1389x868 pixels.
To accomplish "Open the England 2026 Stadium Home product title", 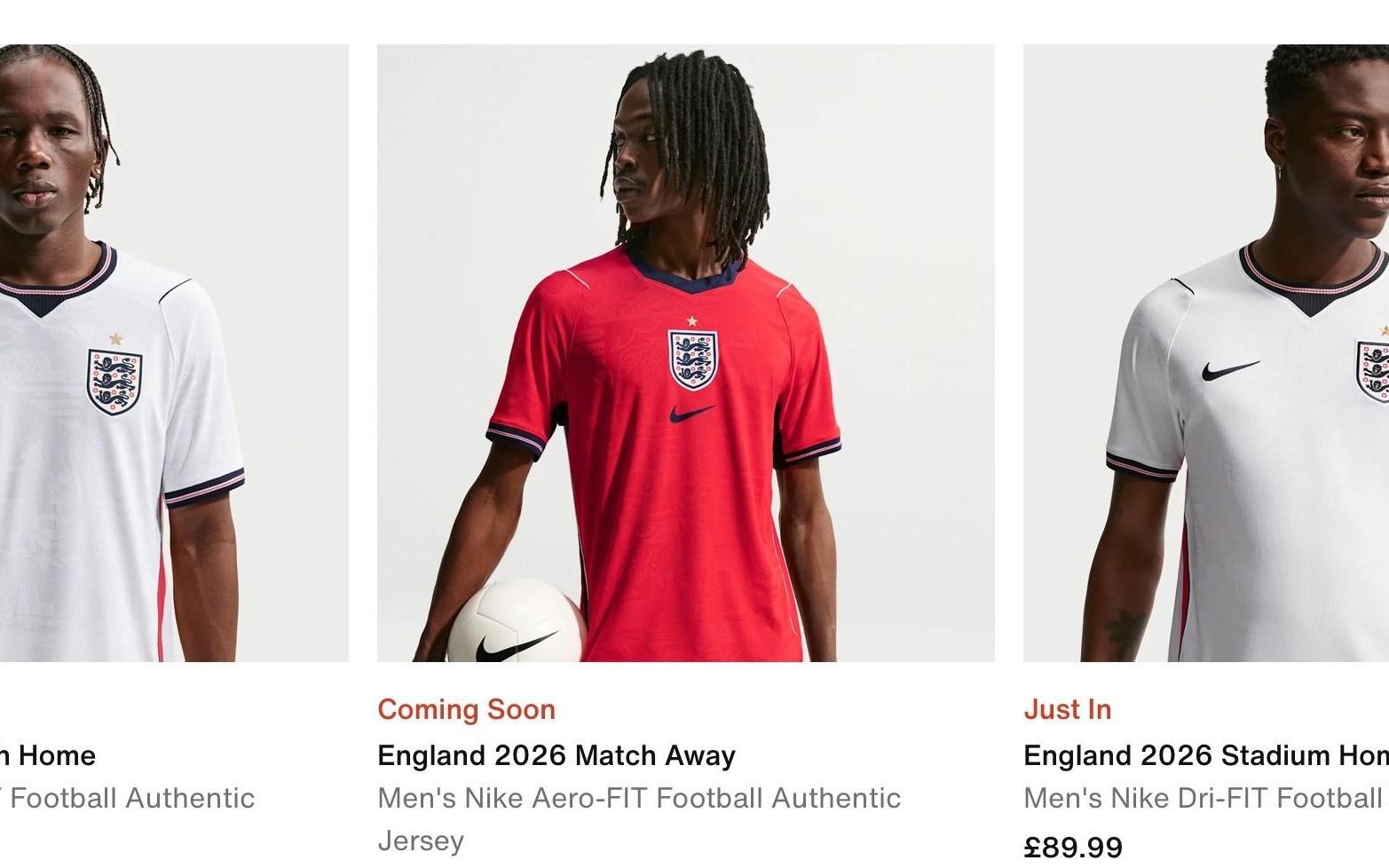I will [1205, 755].
